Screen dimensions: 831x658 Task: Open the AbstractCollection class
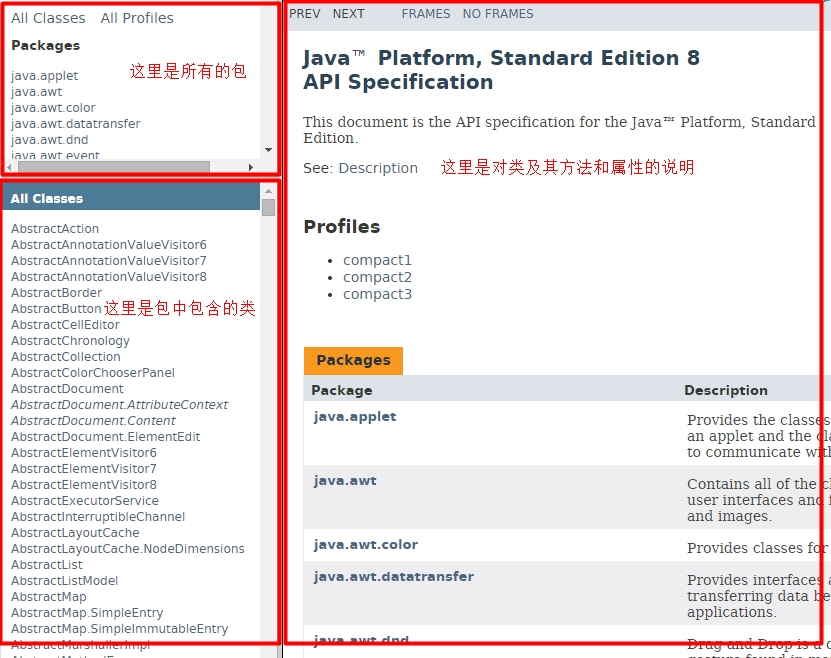click(66, 357)
